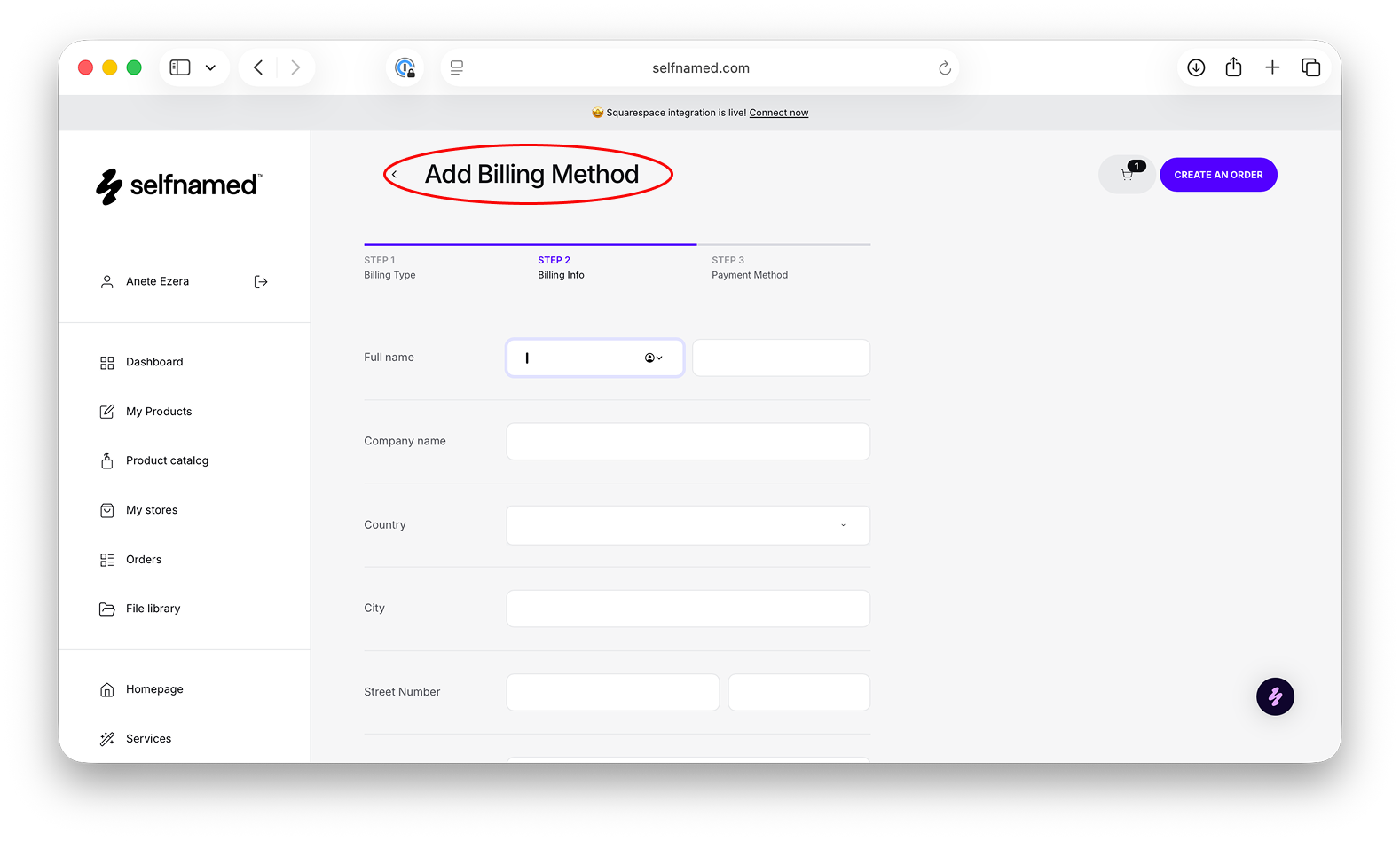Open Homepage in sidebar
This screenshot has width=1400, height=841.
[154, 689]
